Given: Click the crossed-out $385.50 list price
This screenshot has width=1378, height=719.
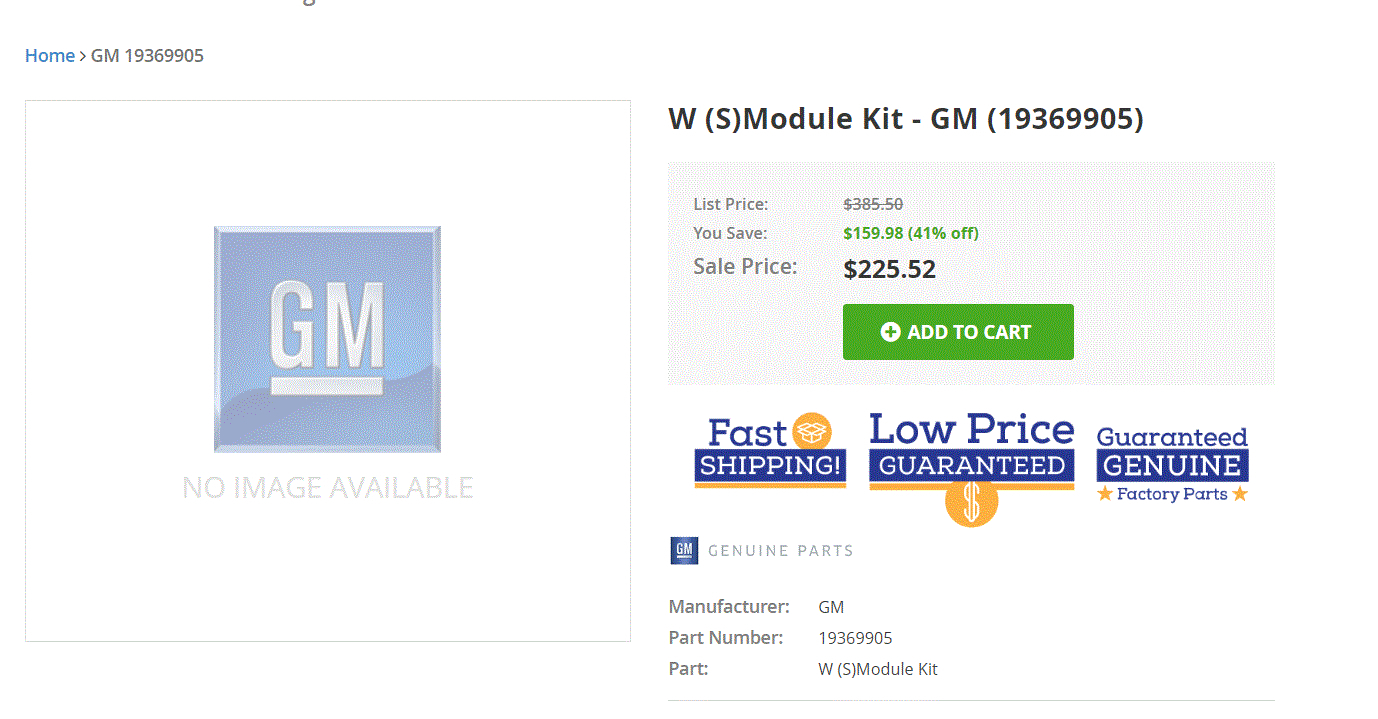Looking at the screenshot, I should (873, 204).
